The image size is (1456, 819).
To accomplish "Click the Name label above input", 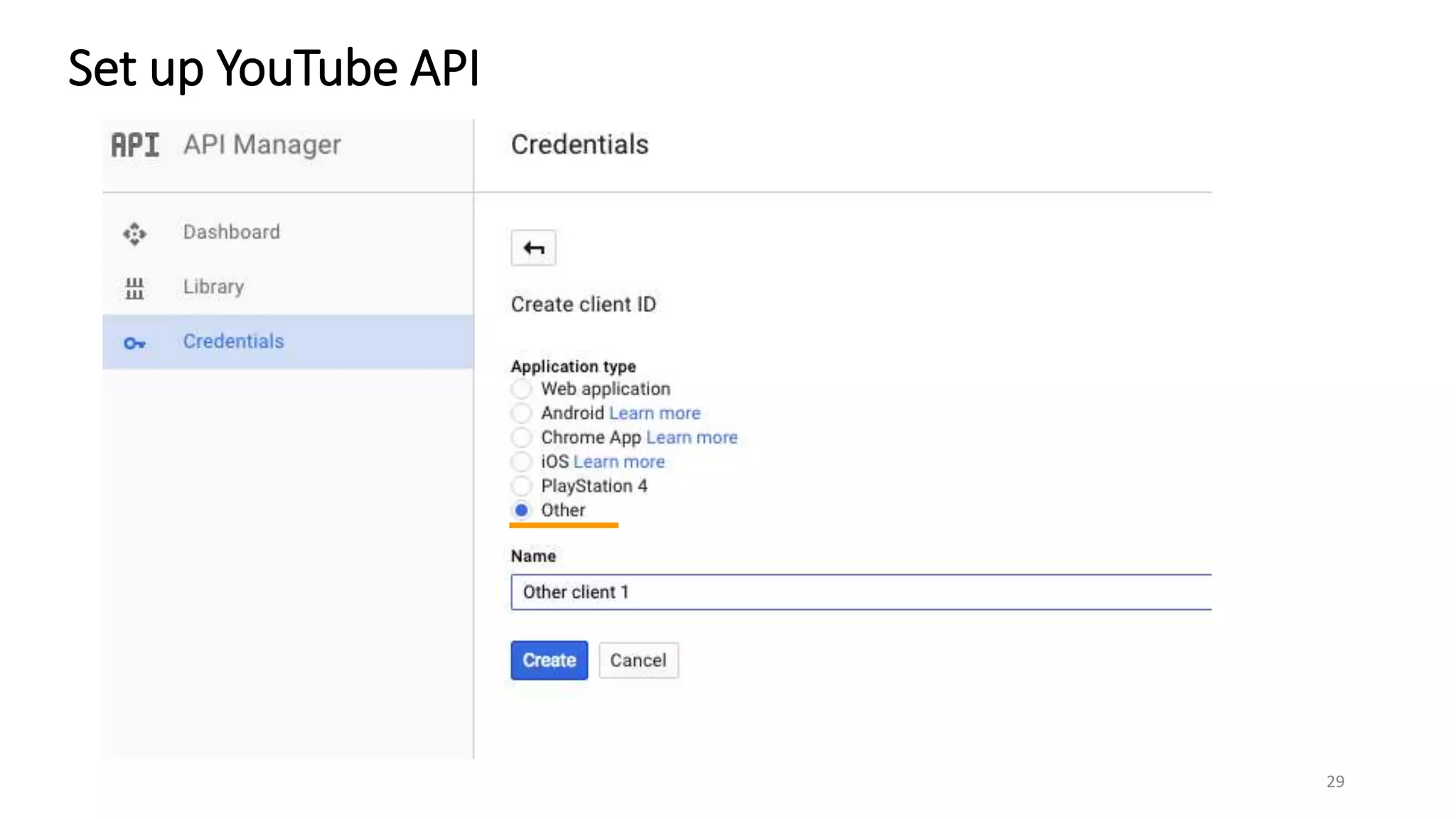I will click(x=533, y=556).
